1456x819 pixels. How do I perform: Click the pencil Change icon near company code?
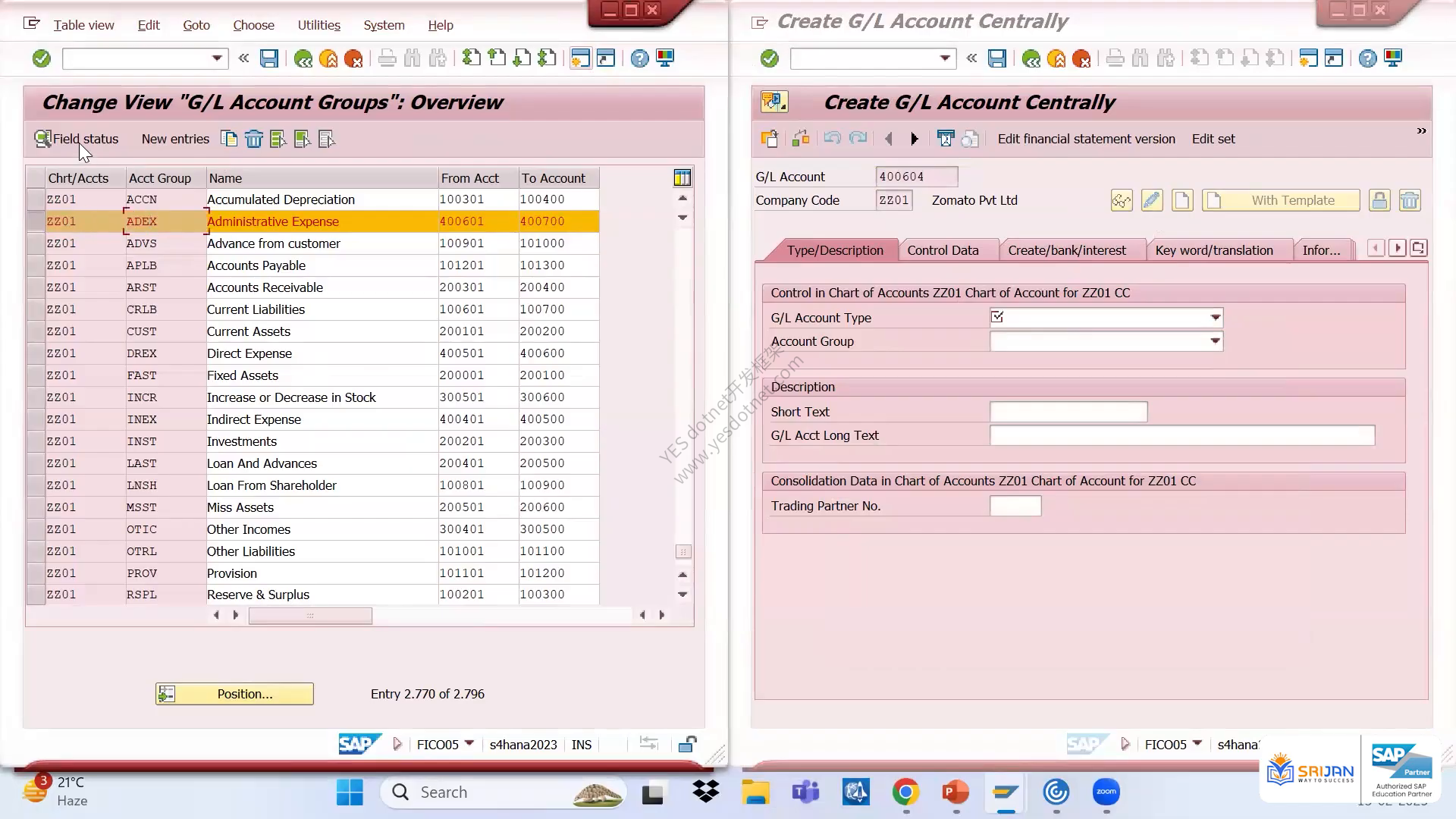[1152, 200]
